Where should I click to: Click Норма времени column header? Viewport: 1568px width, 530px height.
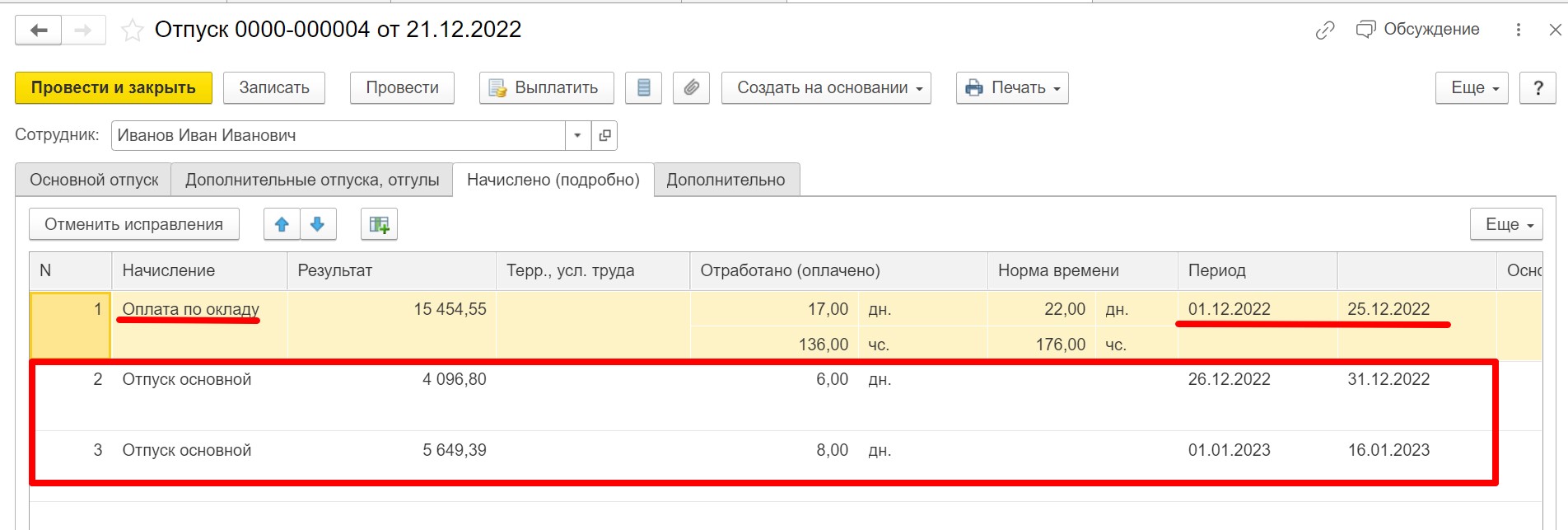tap(1082, 270)
